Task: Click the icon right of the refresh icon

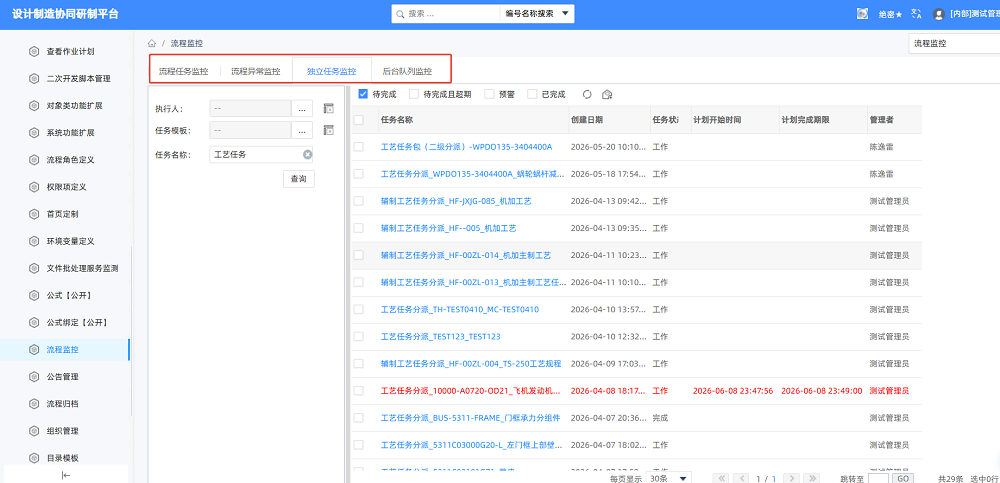Action: pos(607,94)
